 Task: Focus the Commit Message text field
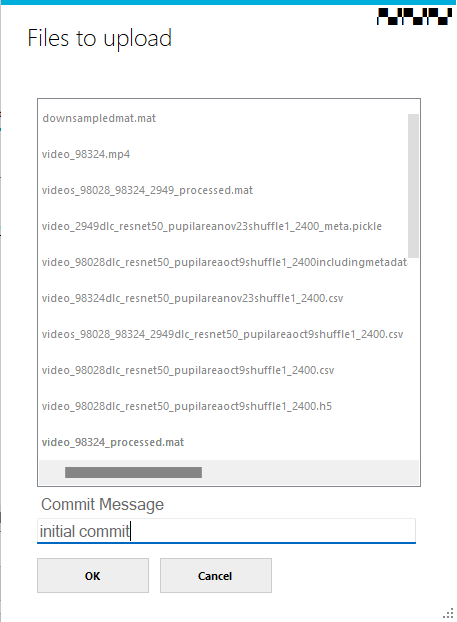pos(227,531)
